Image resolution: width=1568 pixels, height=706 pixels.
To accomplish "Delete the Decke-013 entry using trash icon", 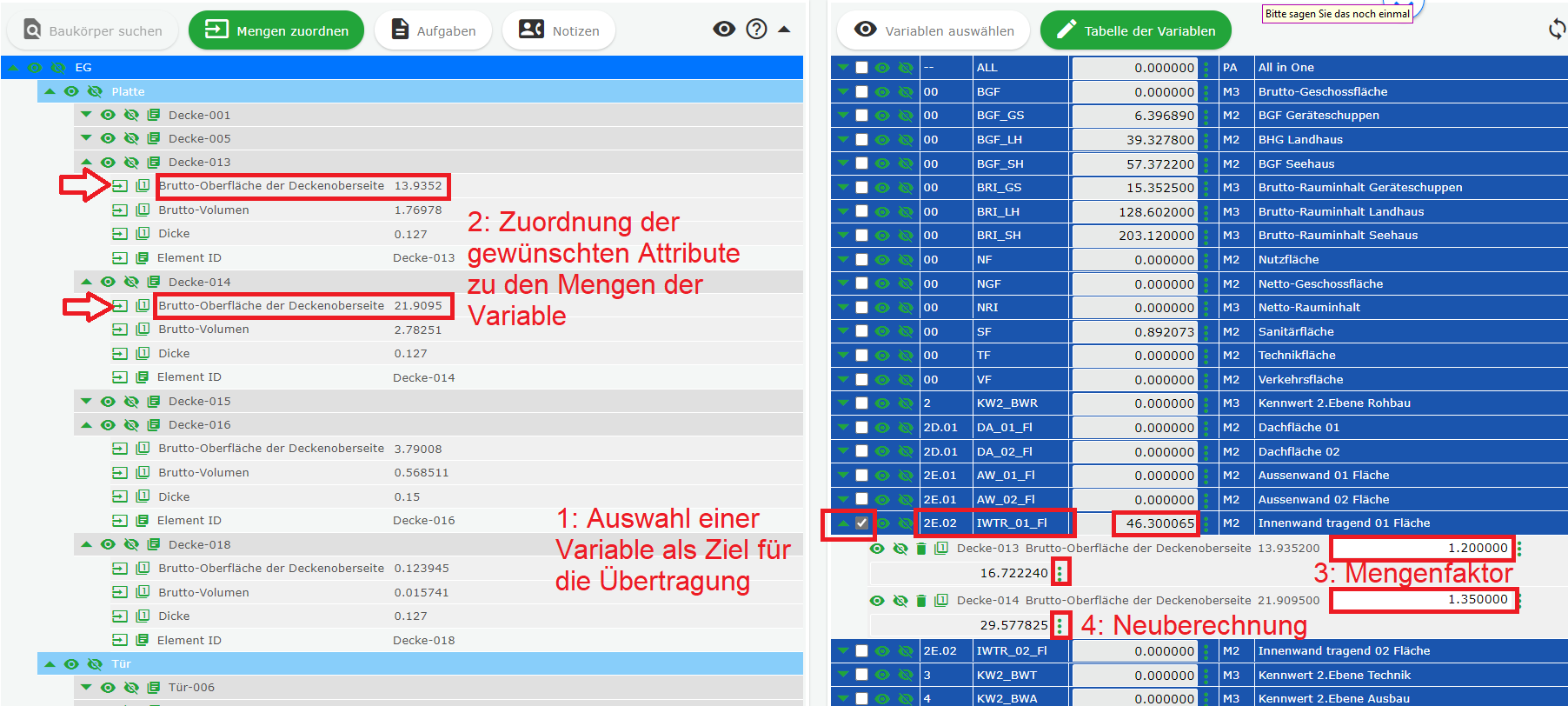I will point(921,549).
